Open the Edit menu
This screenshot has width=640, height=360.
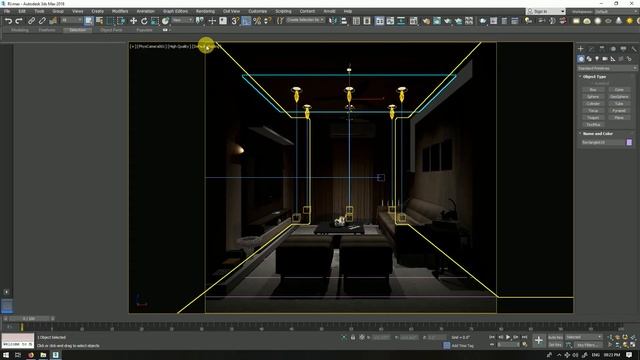click(22, 11)
